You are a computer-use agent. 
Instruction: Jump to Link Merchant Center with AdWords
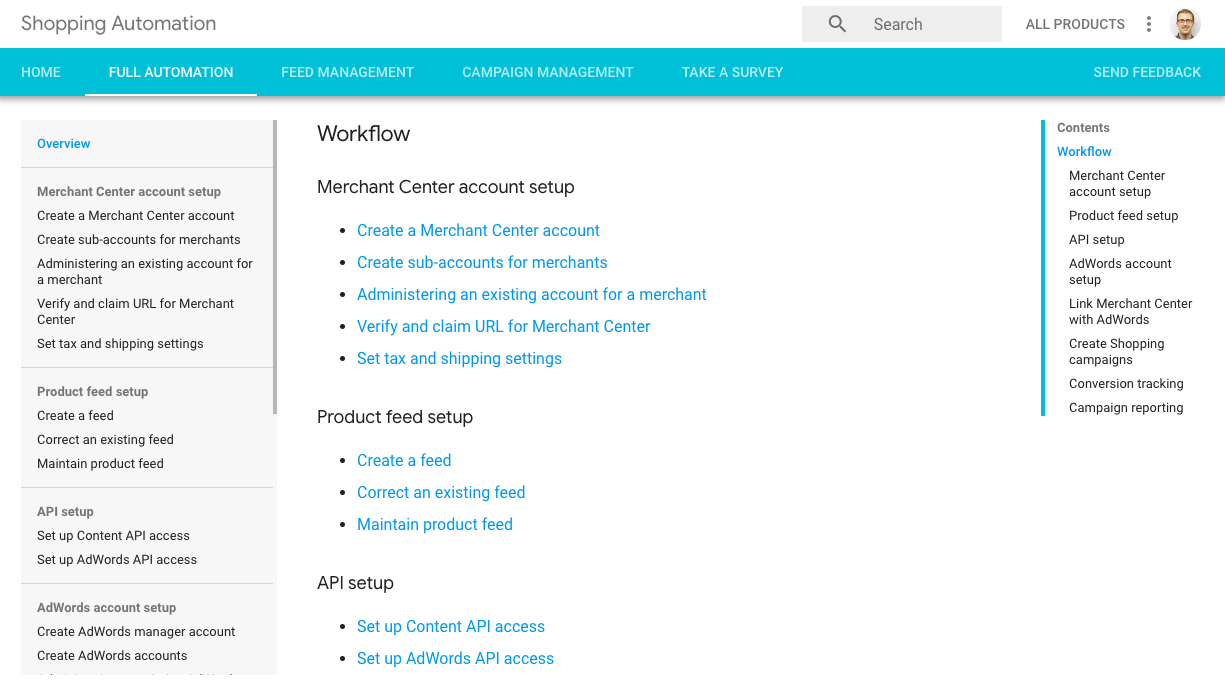point(1130,312)
